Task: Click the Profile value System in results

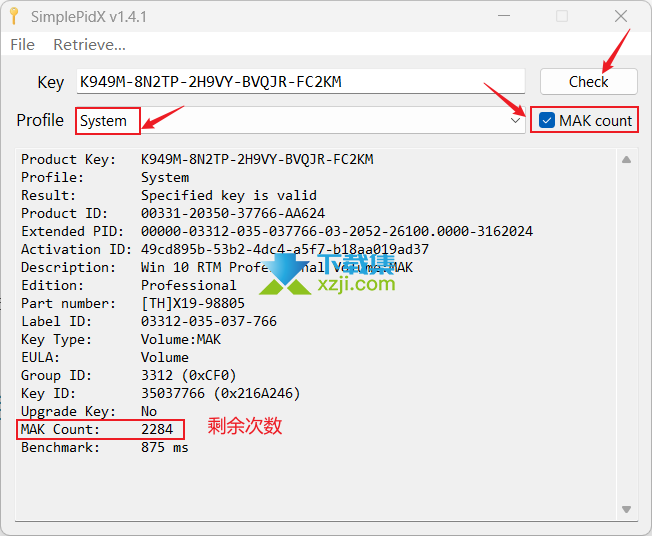Action: [x=165, y=178]
